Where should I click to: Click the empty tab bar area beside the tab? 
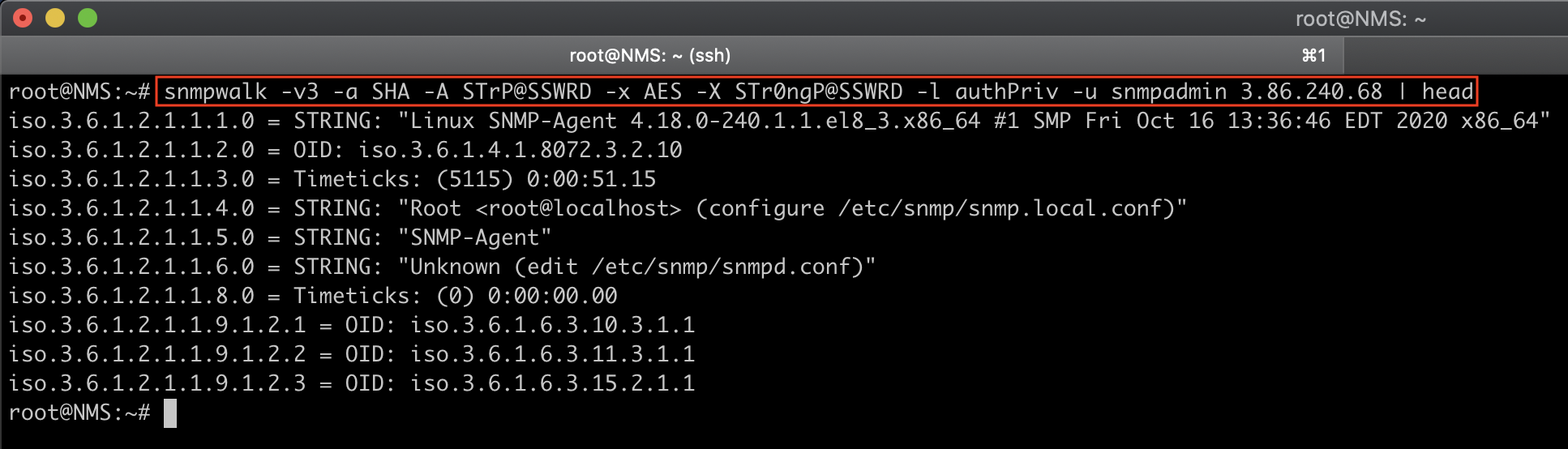(1455, 55)
